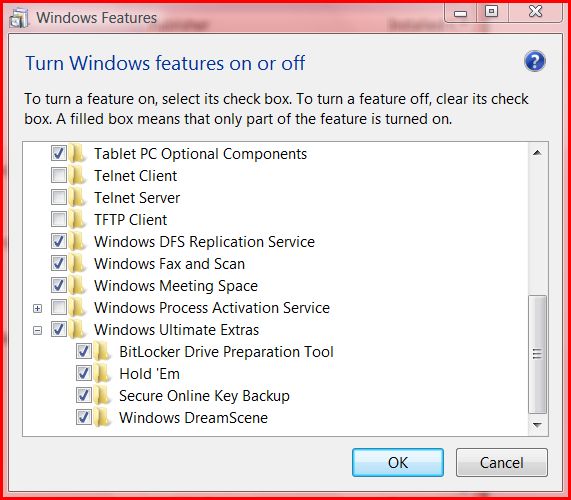Enable the Telnet Client checkbox
Viewport: 571px width, 500px height.
click(59, 176)
